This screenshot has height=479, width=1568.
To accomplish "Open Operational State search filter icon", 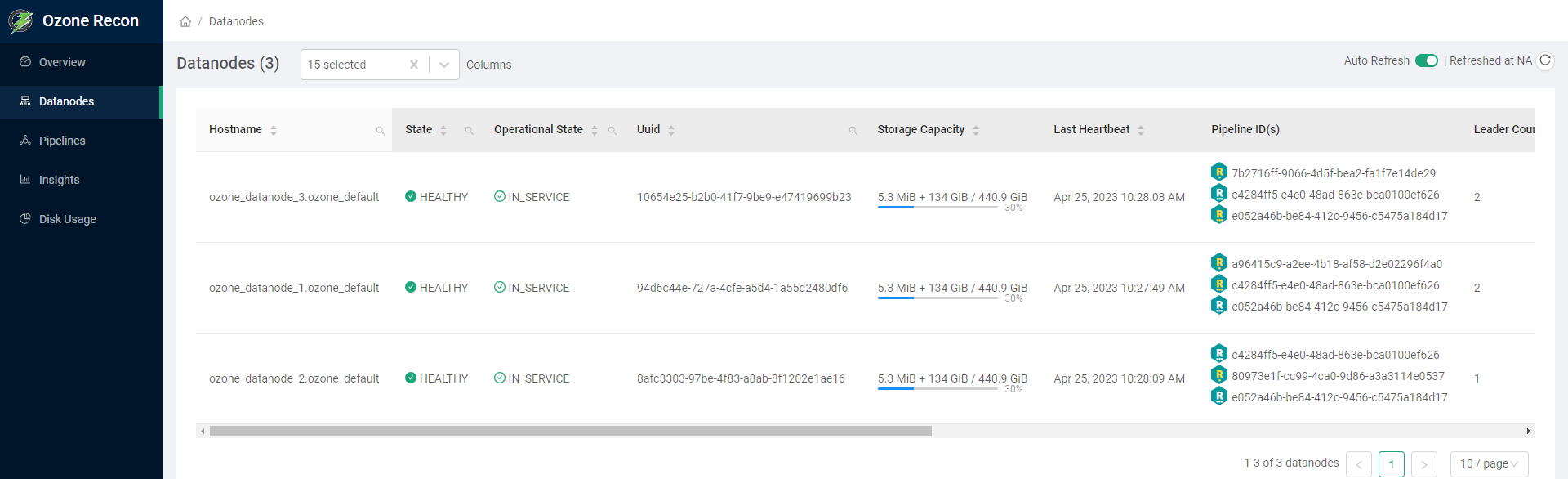I will pyautogui.click(x=612, y=131).
